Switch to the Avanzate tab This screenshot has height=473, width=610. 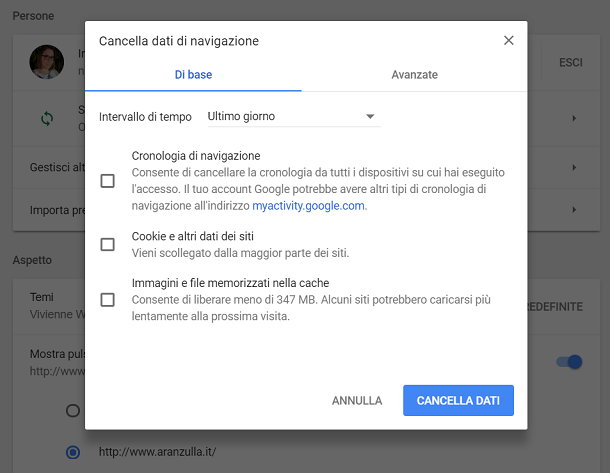coord(414,75)
